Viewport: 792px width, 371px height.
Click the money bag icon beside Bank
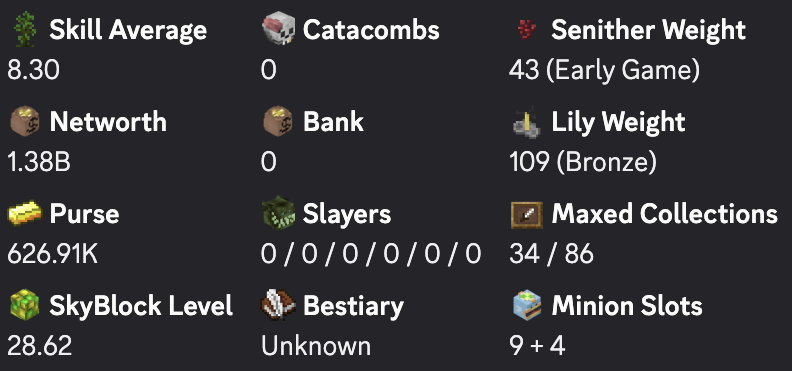click(x=278, y=122)
